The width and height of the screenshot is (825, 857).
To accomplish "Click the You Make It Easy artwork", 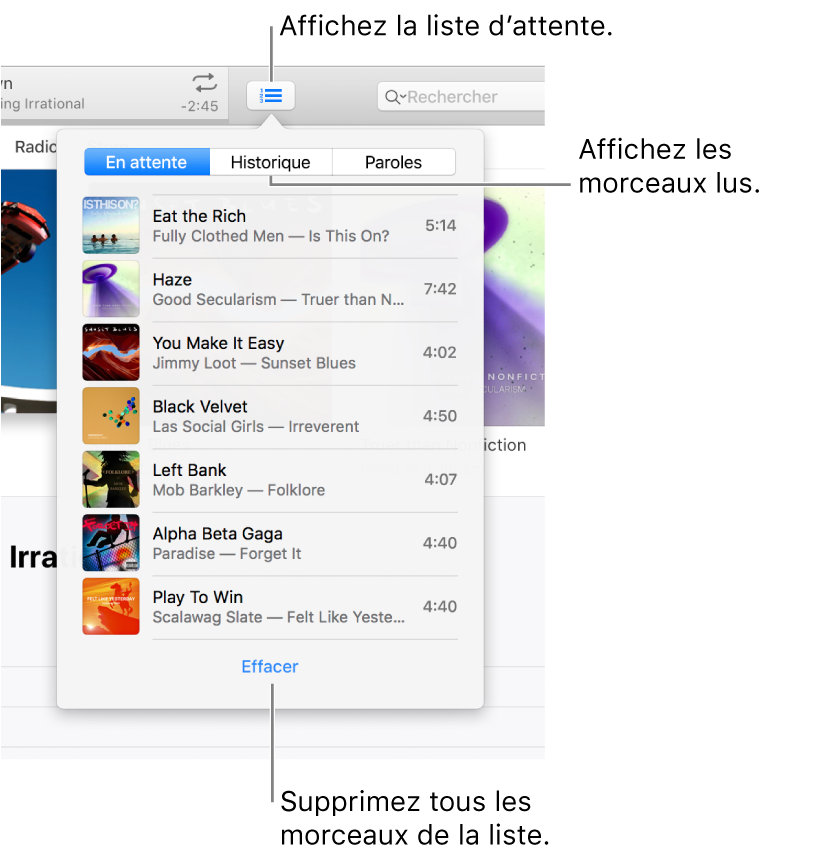I will coord(111,352).
